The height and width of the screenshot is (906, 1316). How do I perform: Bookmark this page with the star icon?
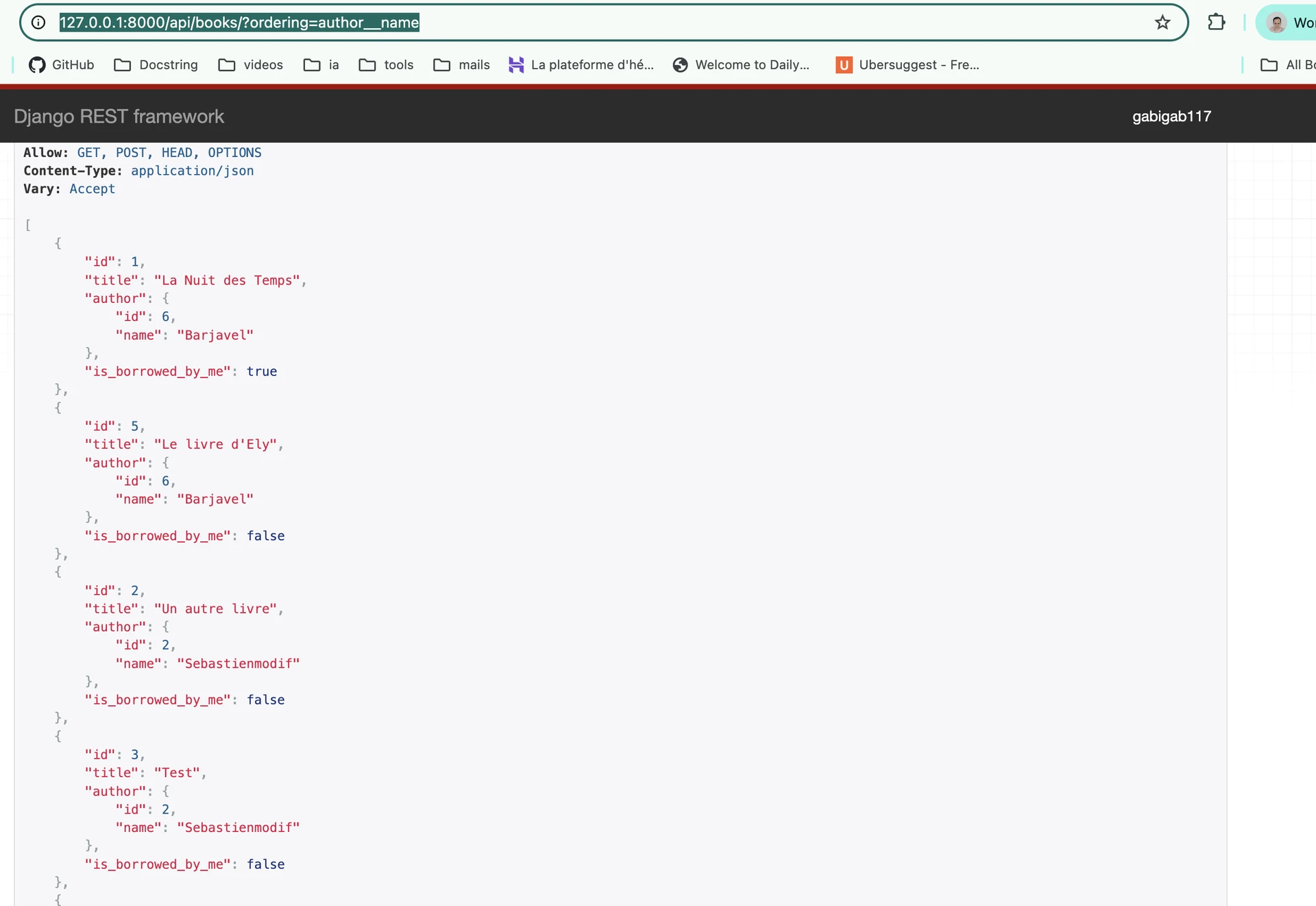[x=1162, y=23]
